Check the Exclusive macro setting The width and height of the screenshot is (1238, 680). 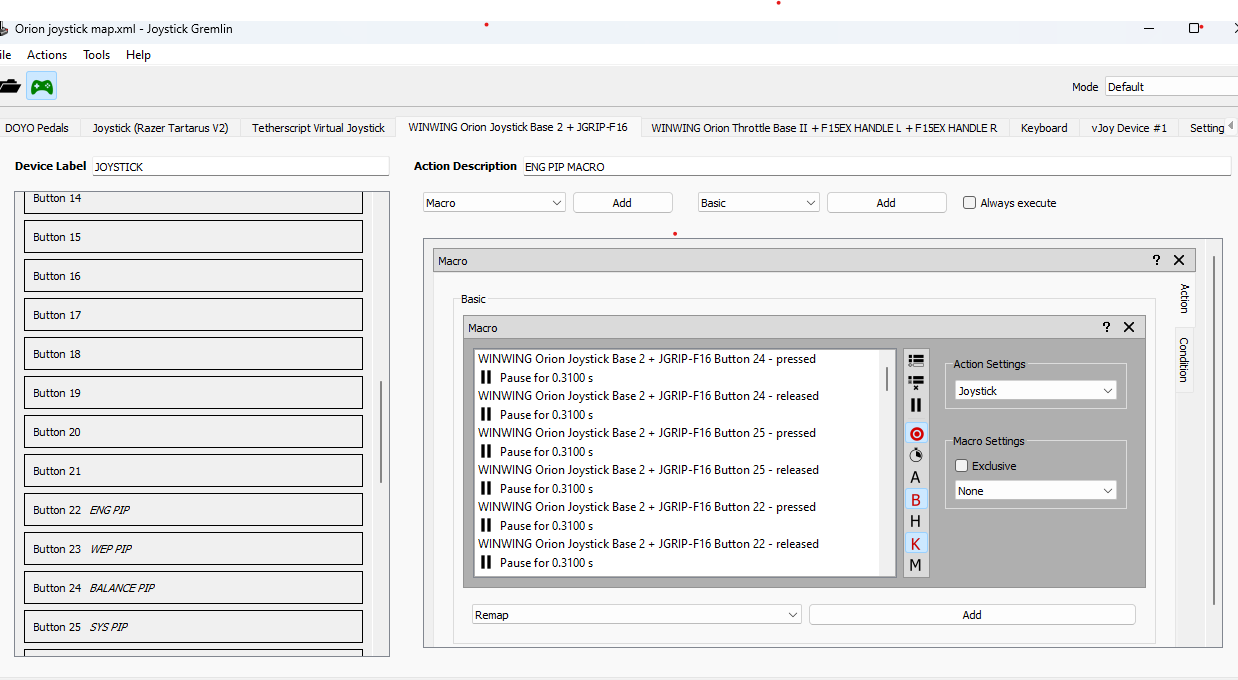(962, 466)
